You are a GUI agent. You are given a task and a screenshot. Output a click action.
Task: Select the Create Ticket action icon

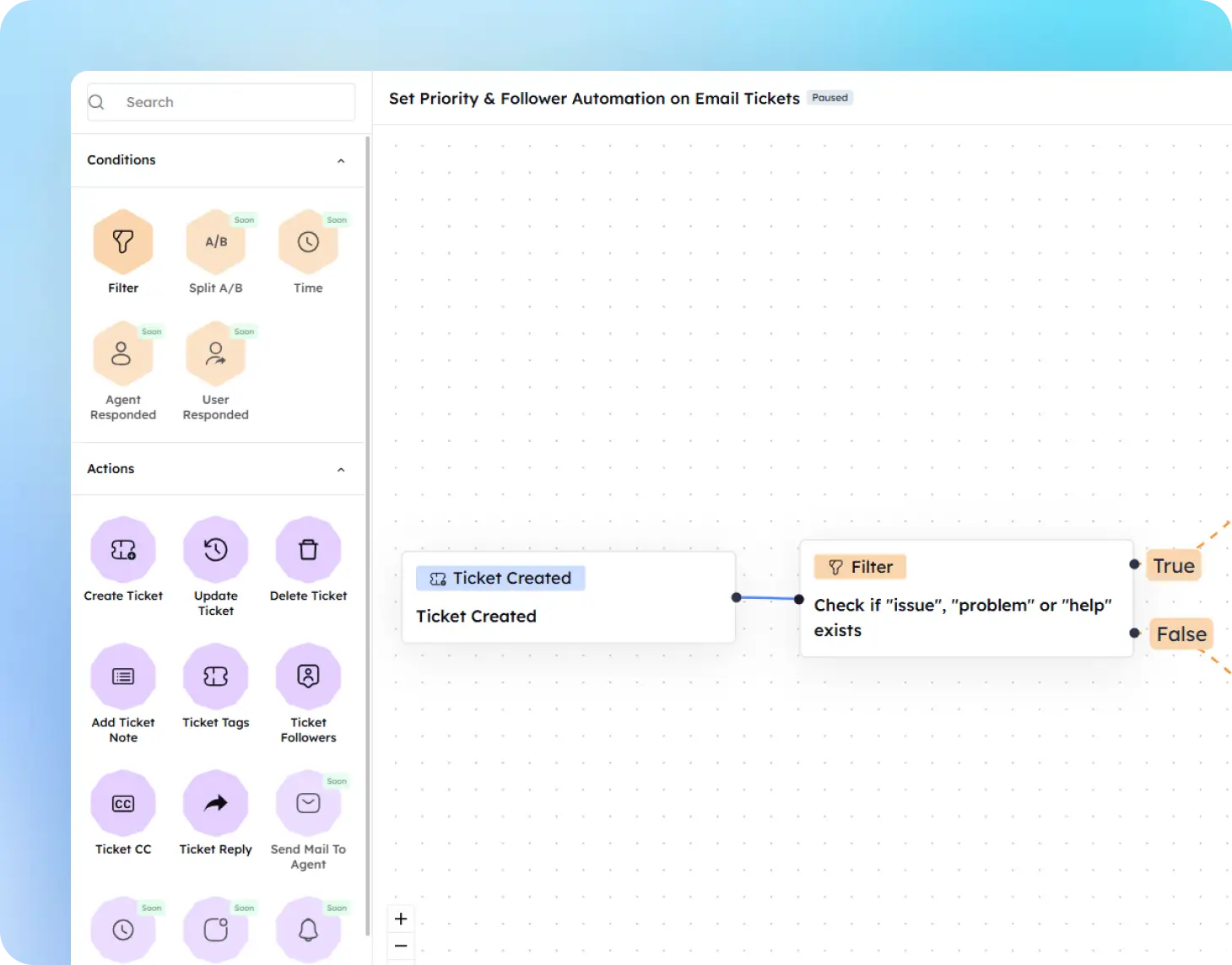[x=123, y=550]
